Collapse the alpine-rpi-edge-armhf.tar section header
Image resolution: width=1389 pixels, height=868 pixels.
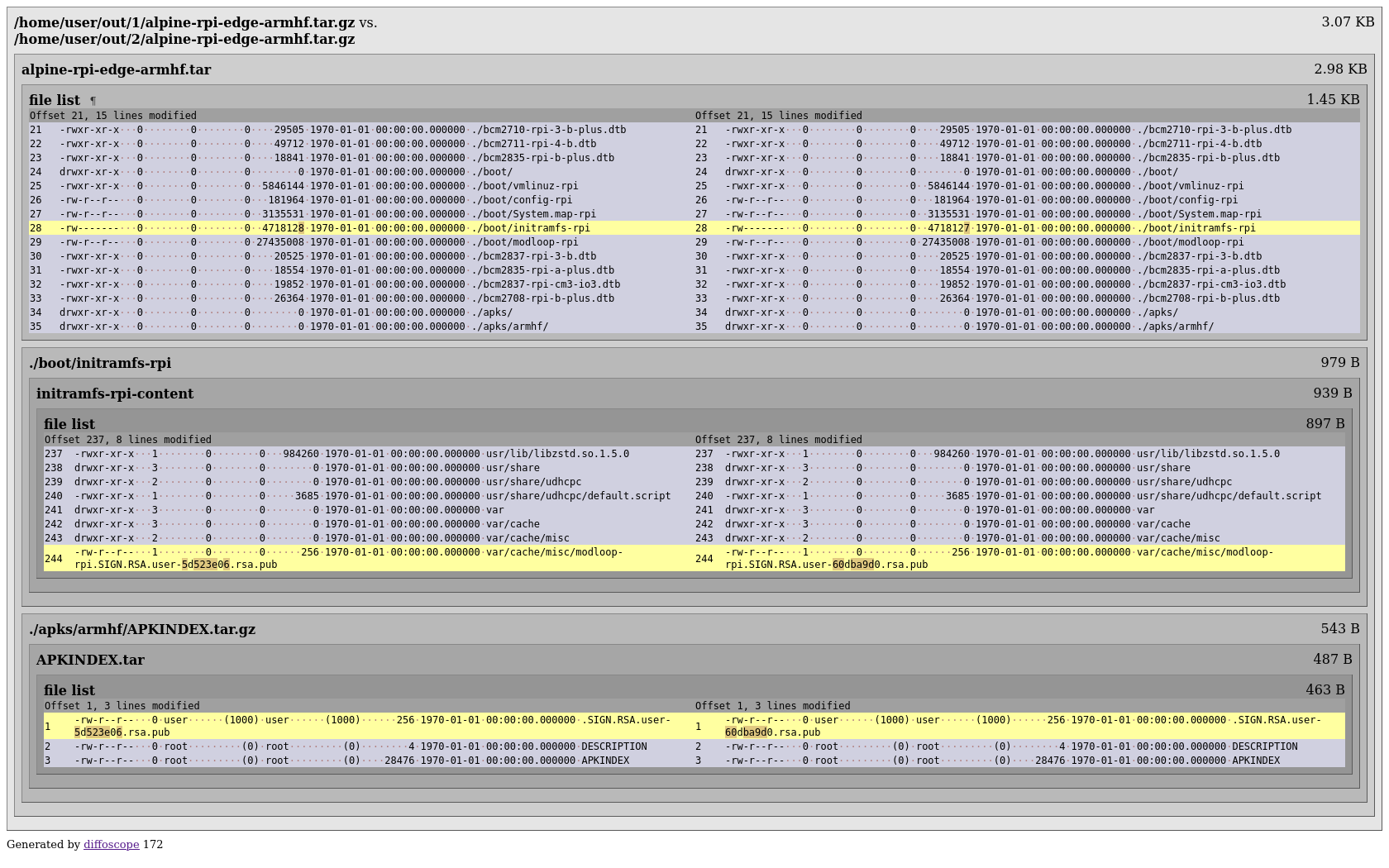tap(116, 70)
